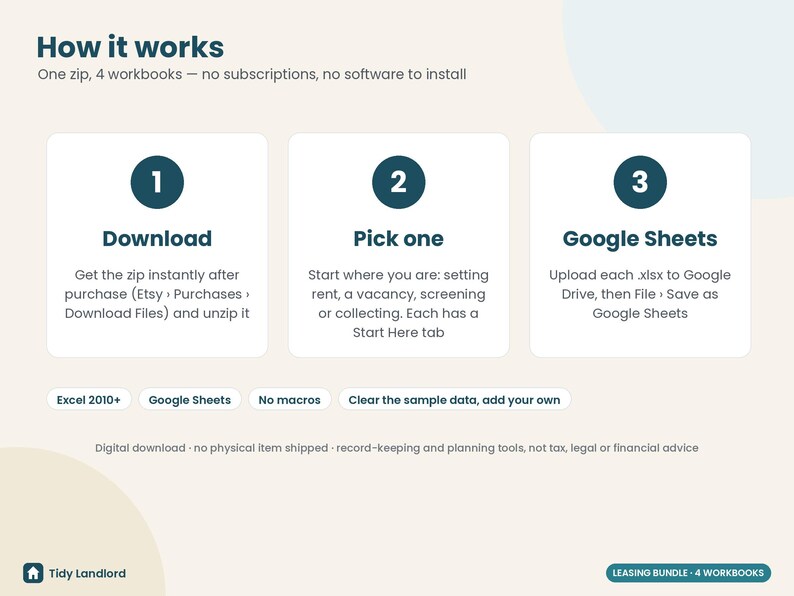The height and width of the screenshot is (596, 794).
Task: Click the number 1 step circle
Action: pos(157,182)
